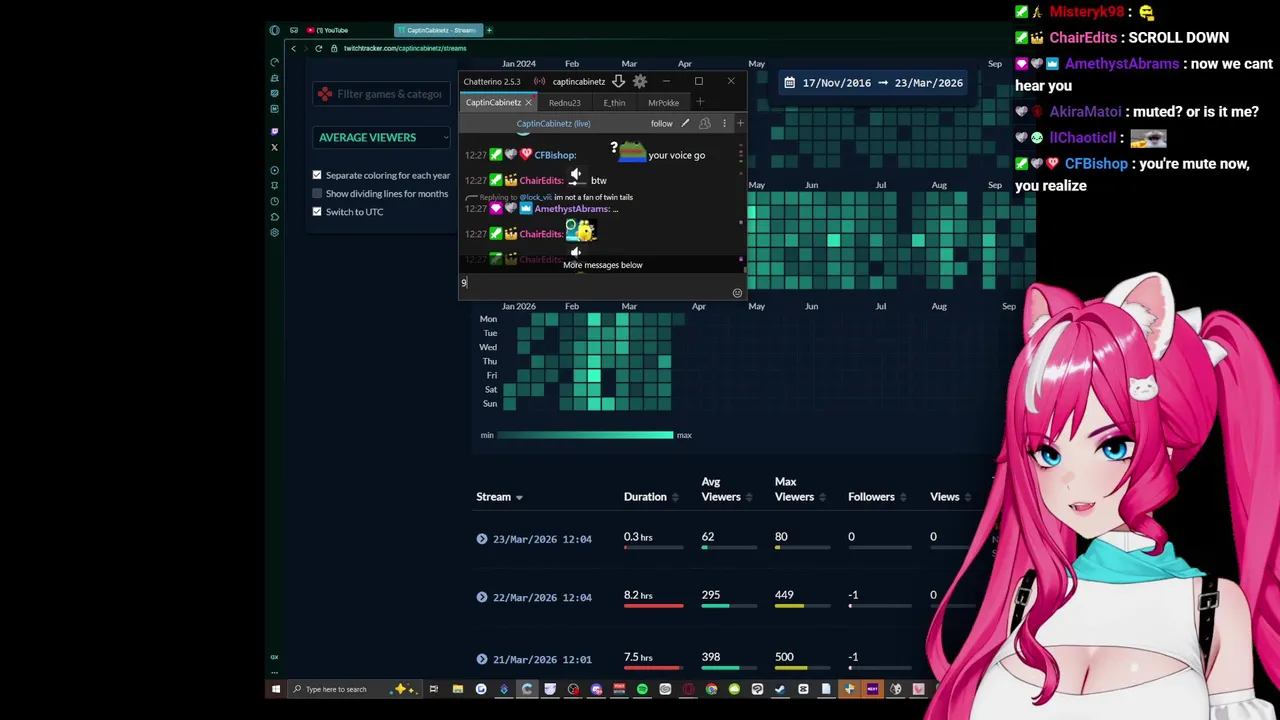Close the CaptinCabinetz Chatterino tab

click(528, 103)
